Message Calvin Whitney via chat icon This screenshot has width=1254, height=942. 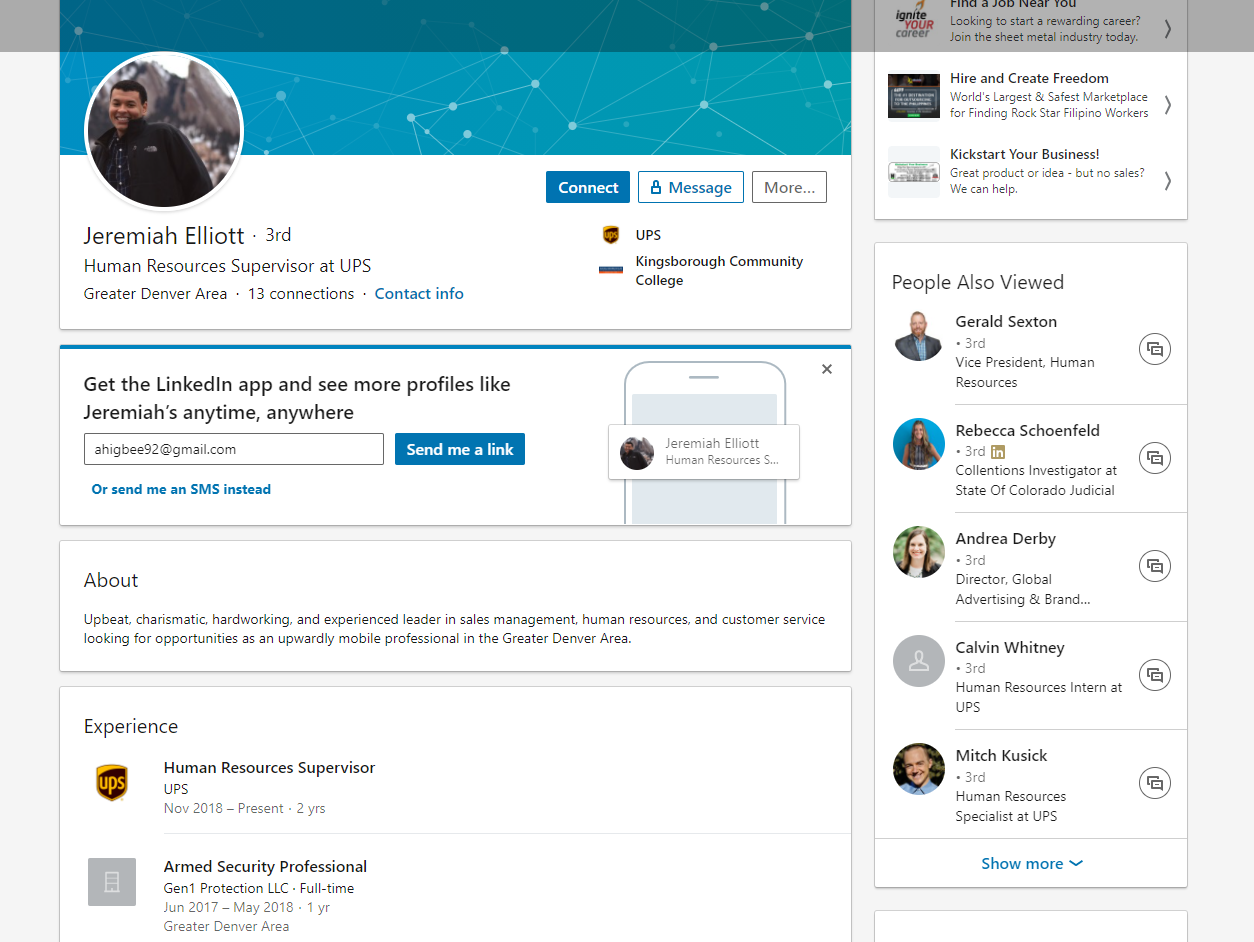(x=1155, y=675)
